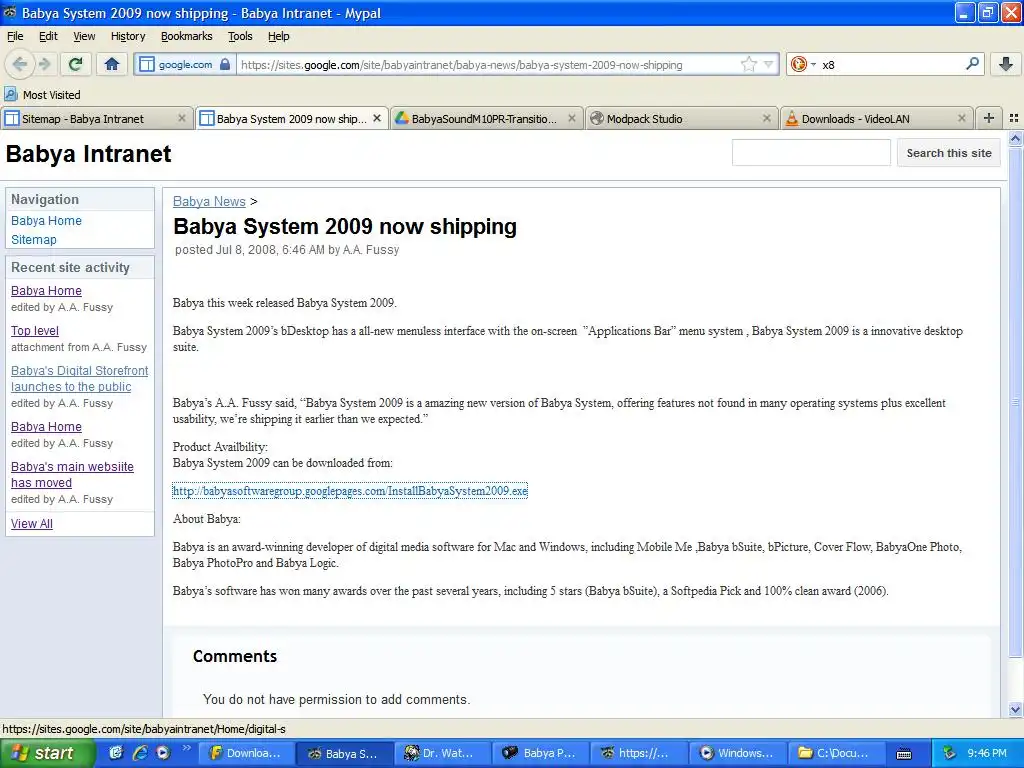
Task: Click the keyboard icon on the taskbar
Action: 904,754
